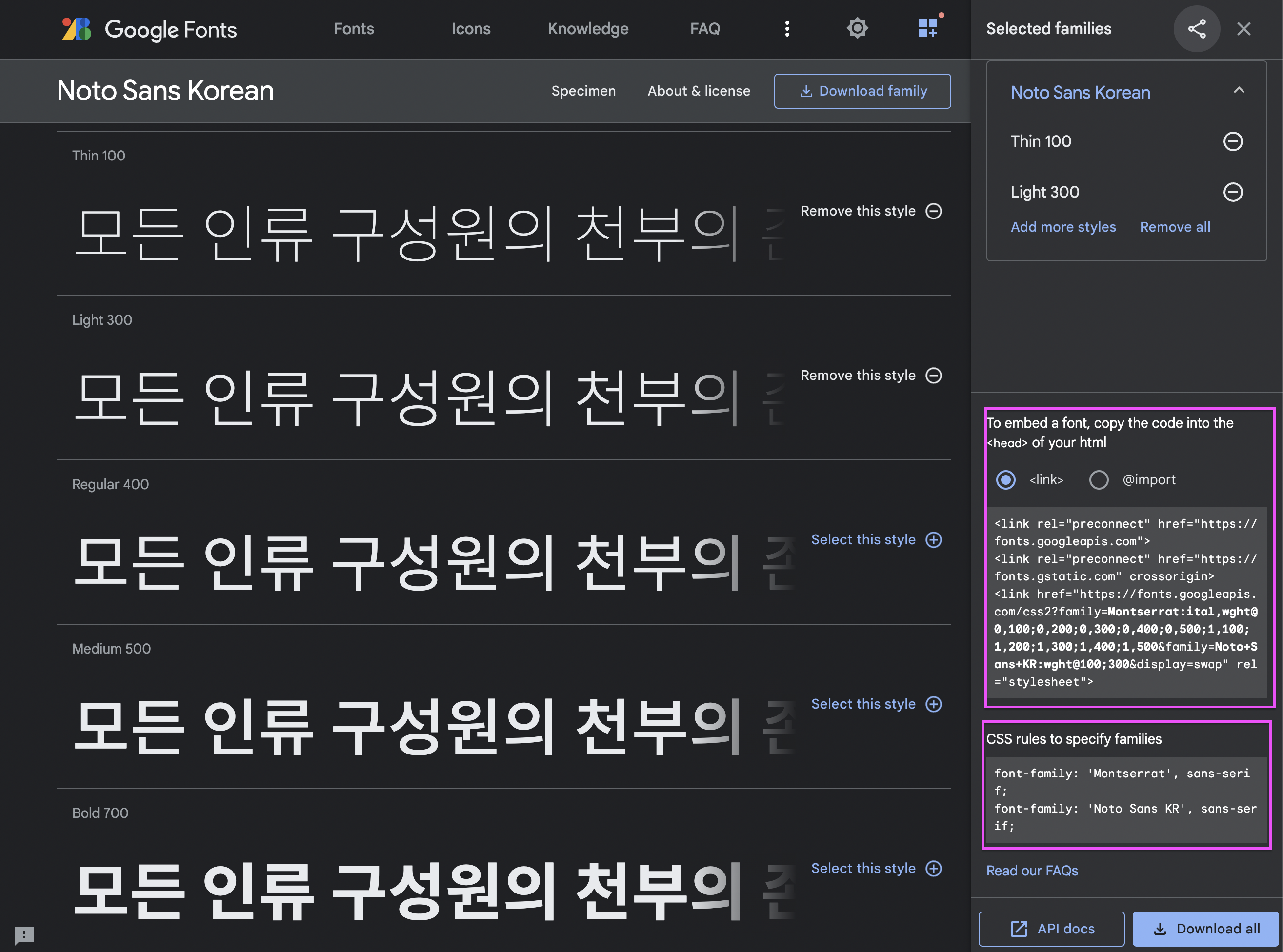Remove Light 300 from selected families panel

point(1232,192)
